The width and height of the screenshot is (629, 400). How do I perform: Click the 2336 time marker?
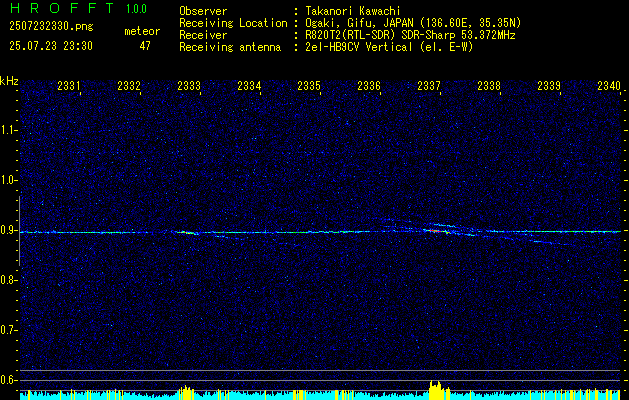click(369, 86)
